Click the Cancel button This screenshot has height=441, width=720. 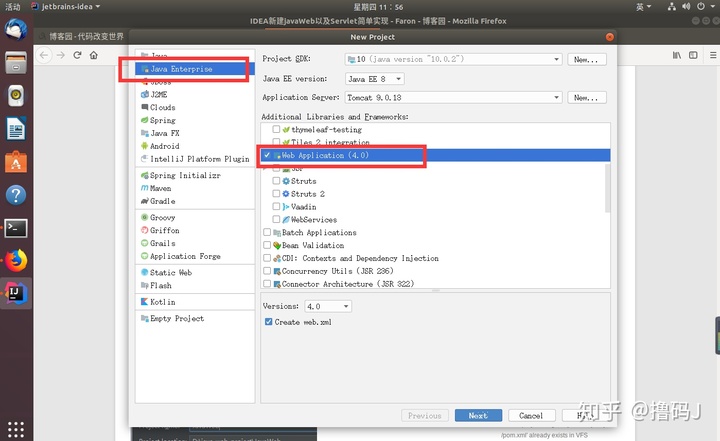point(531,415)
